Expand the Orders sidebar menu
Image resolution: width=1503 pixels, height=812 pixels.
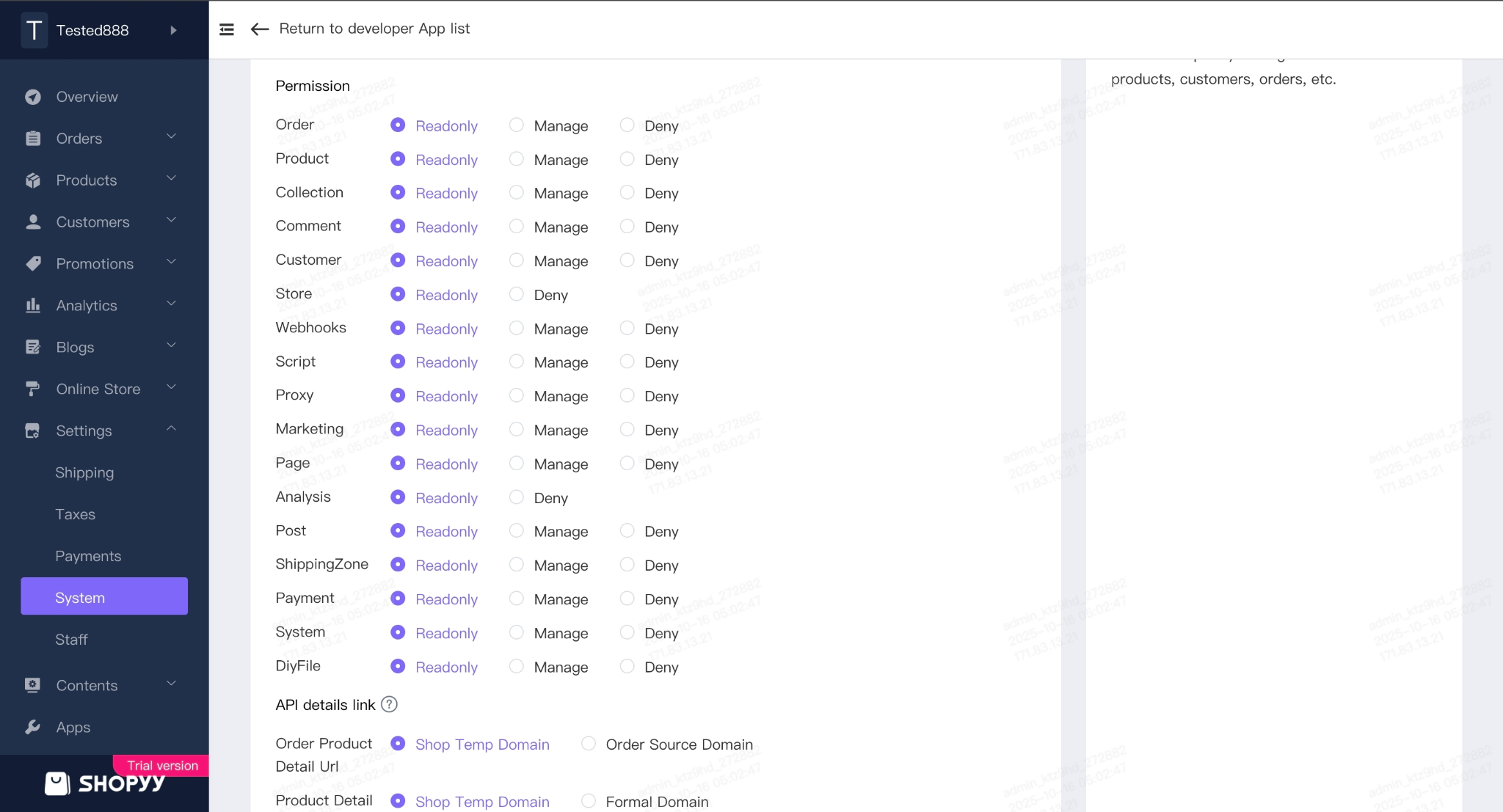[x=171, y=137]
